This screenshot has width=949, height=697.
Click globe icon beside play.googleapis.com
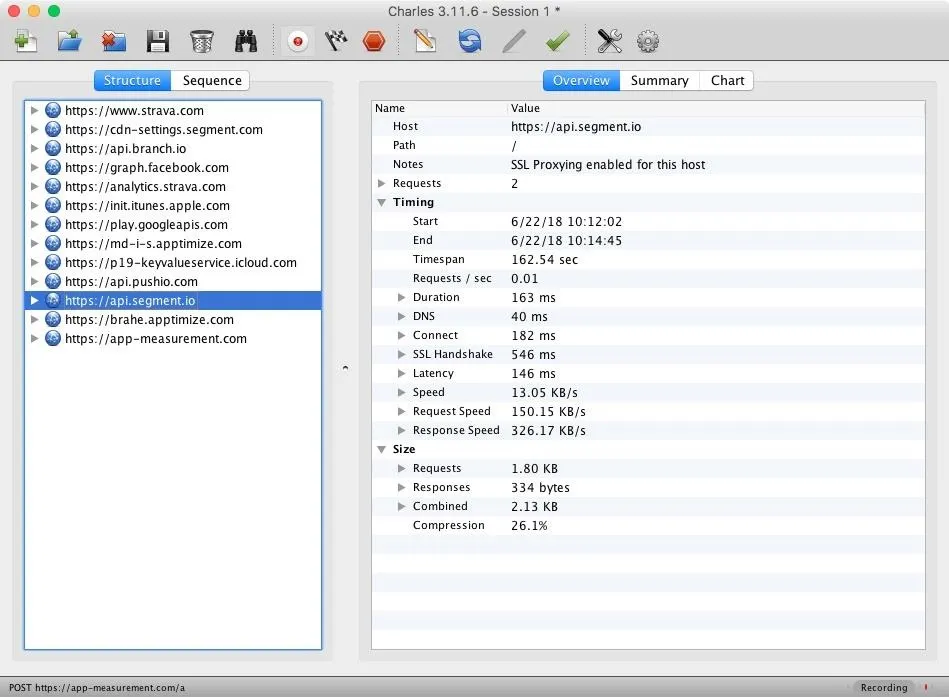(53, 224)
